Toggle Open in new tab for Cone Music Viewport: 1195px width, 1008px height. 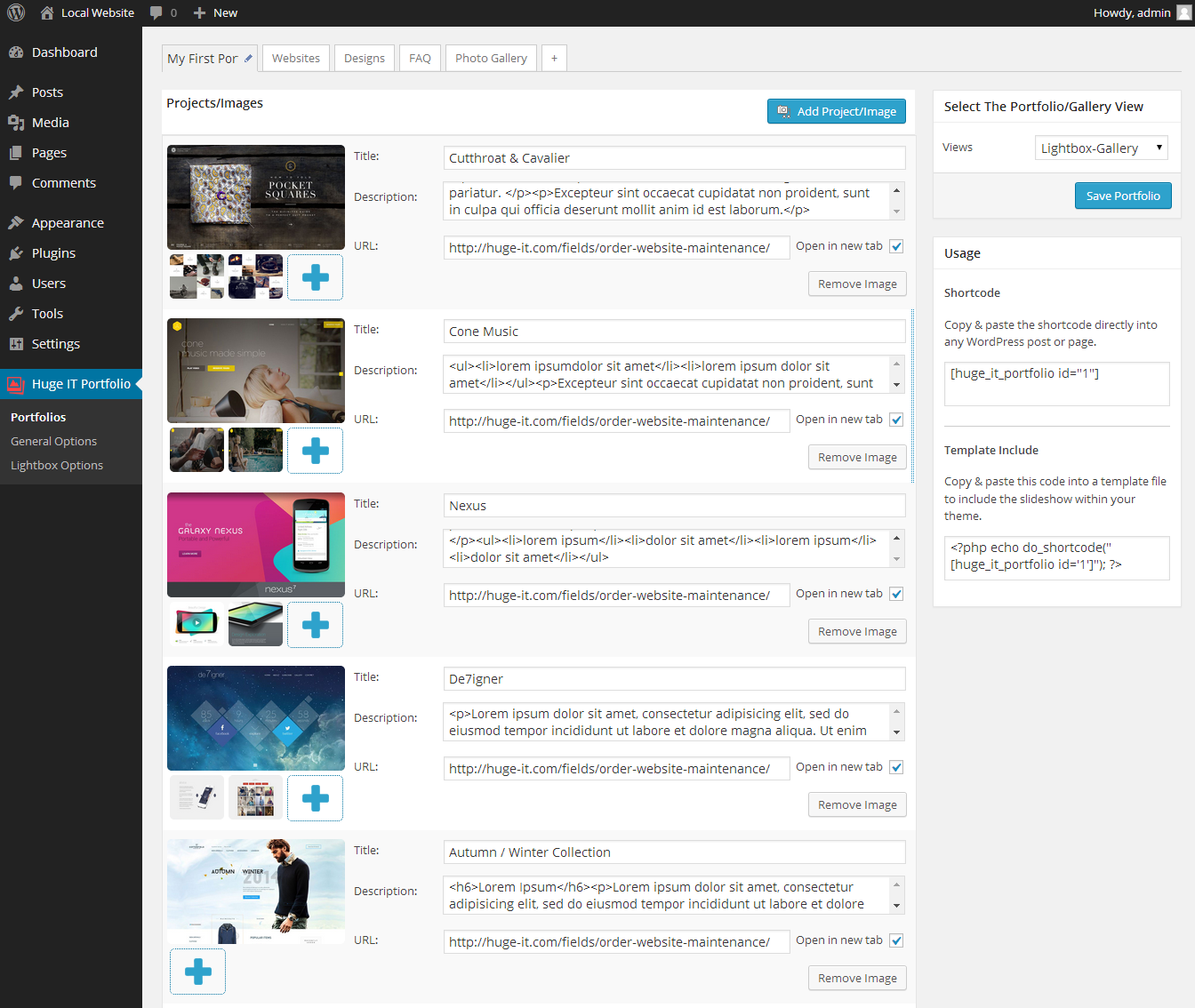pos(896,420)
